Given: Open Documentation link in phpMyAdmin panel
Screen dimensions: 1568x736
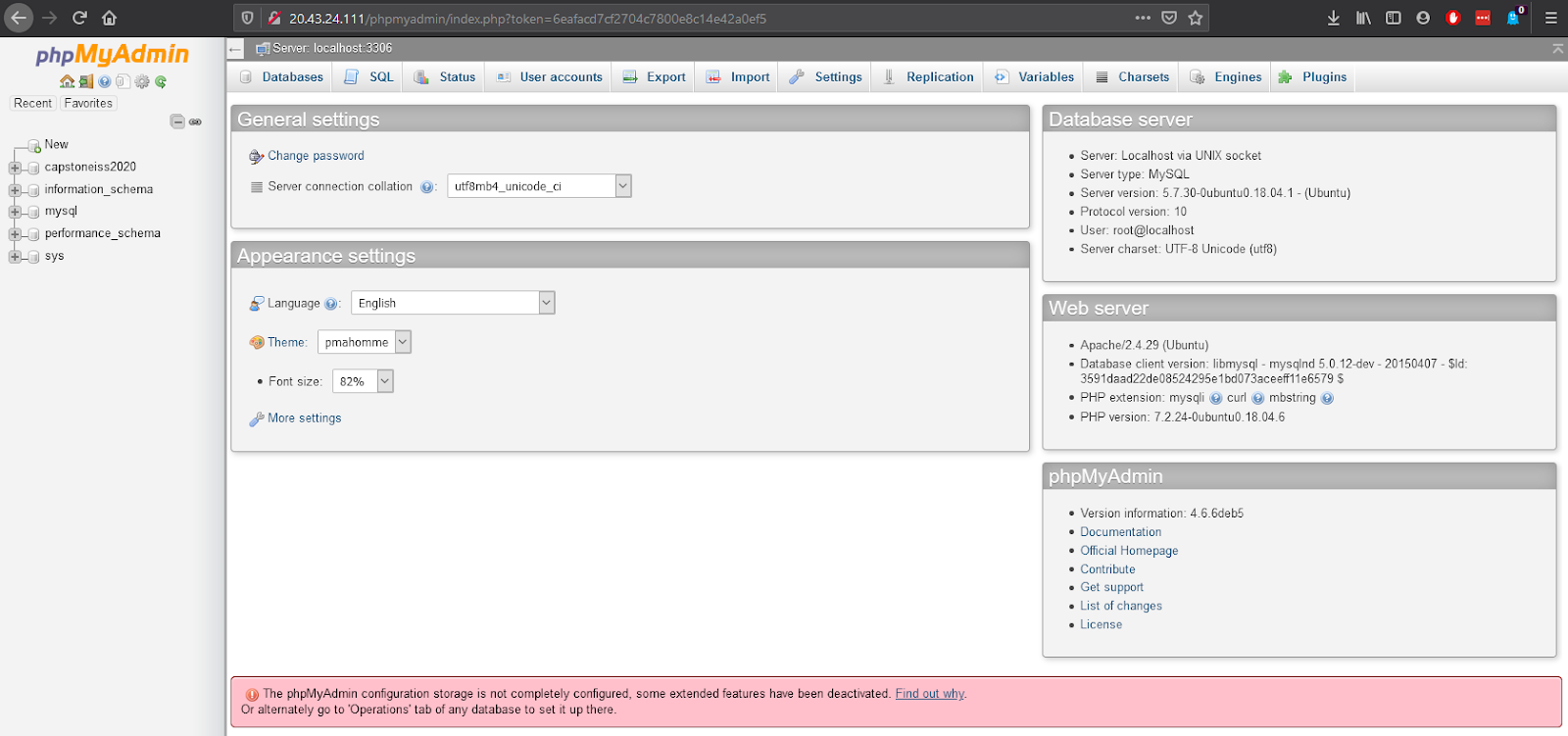Looking at the screenshot, I should pyautogui.click(x=1120, y=532).
